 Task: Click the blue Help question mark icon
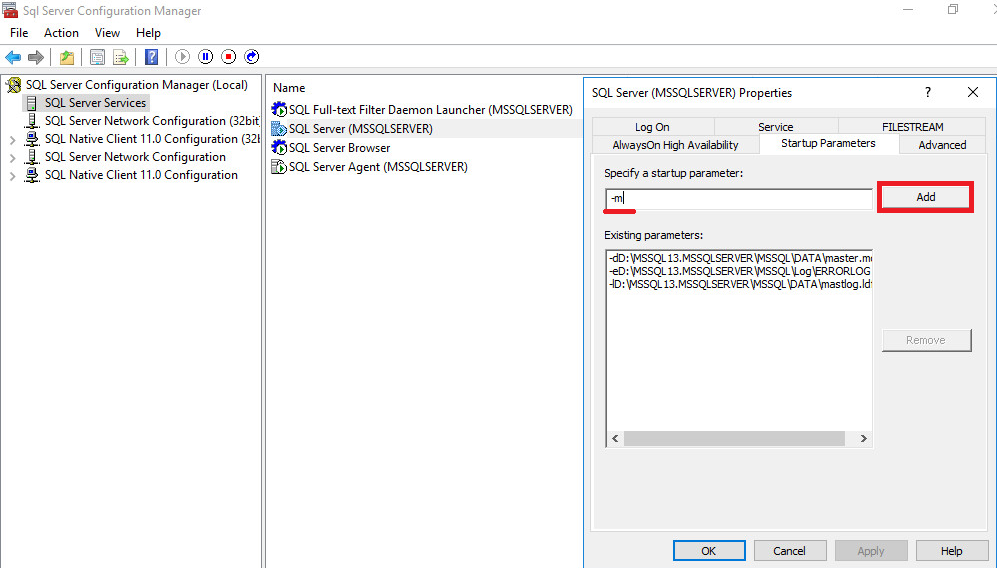pyautogui.click(x=151, y=57)
